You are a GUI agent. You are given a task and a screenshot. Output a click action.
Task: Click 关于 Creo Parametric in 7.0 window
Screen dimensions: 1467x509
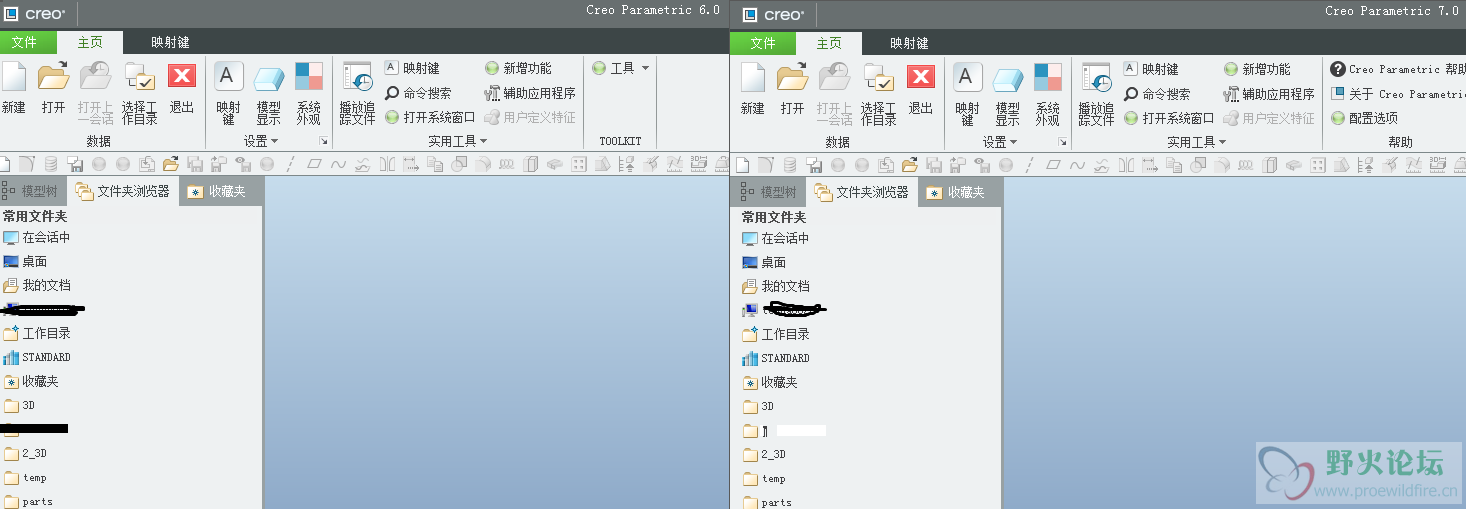pyautogui.click(x=1398, y=94)
